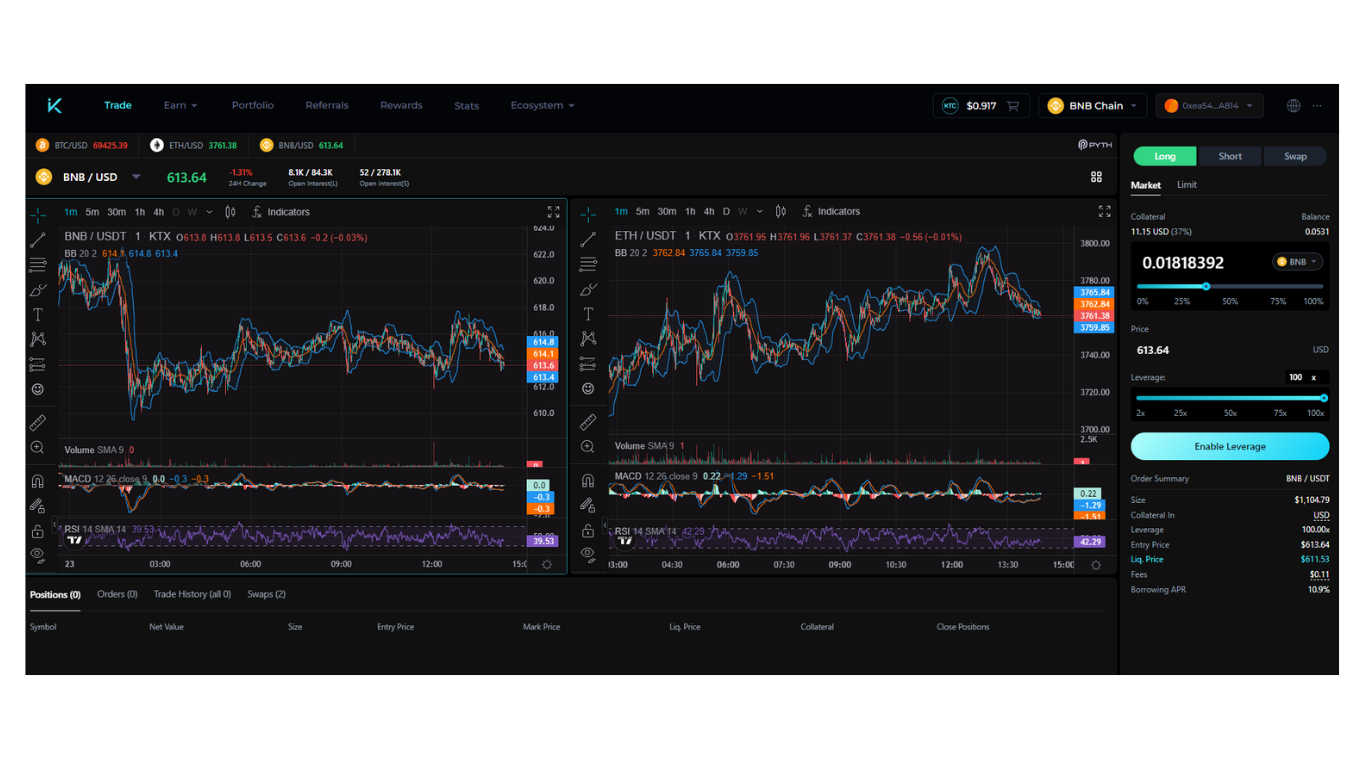The height and width of the screenshot is (759, 1350).
Task: Edit the collateral amount 0.01818392 field
Action: click(1183, 263)
